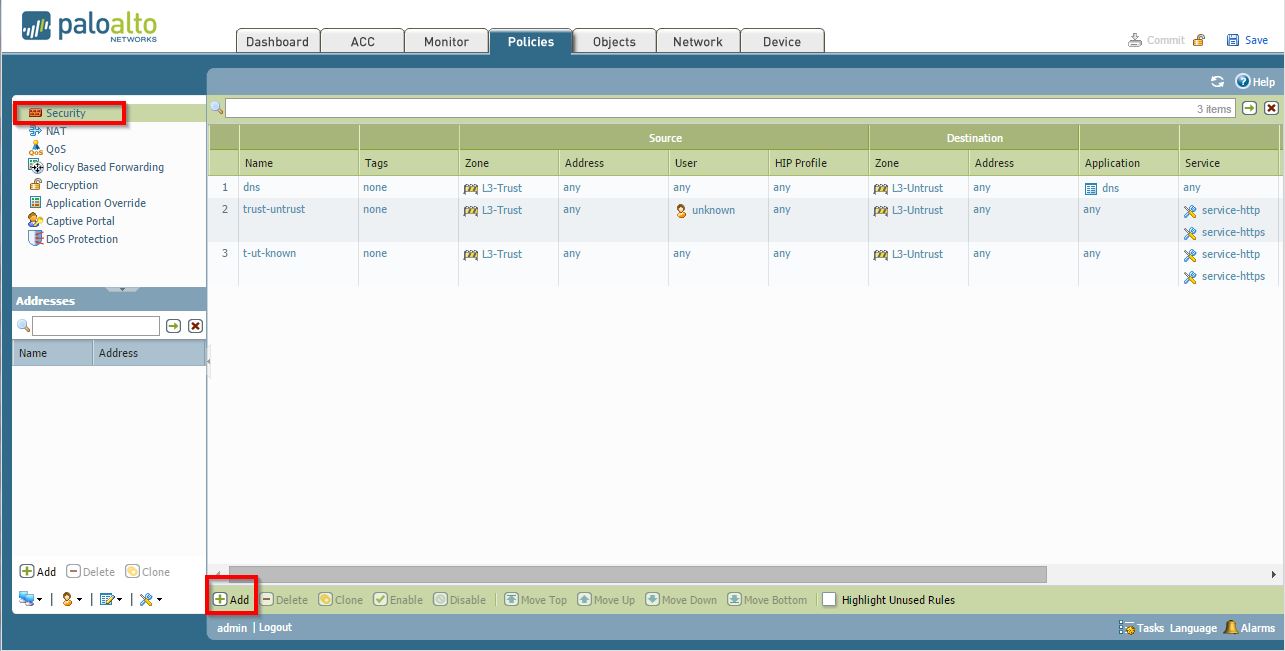Open the Monitor tab
The height and width of the screenshot is (651, 1285).
point(446,42)
